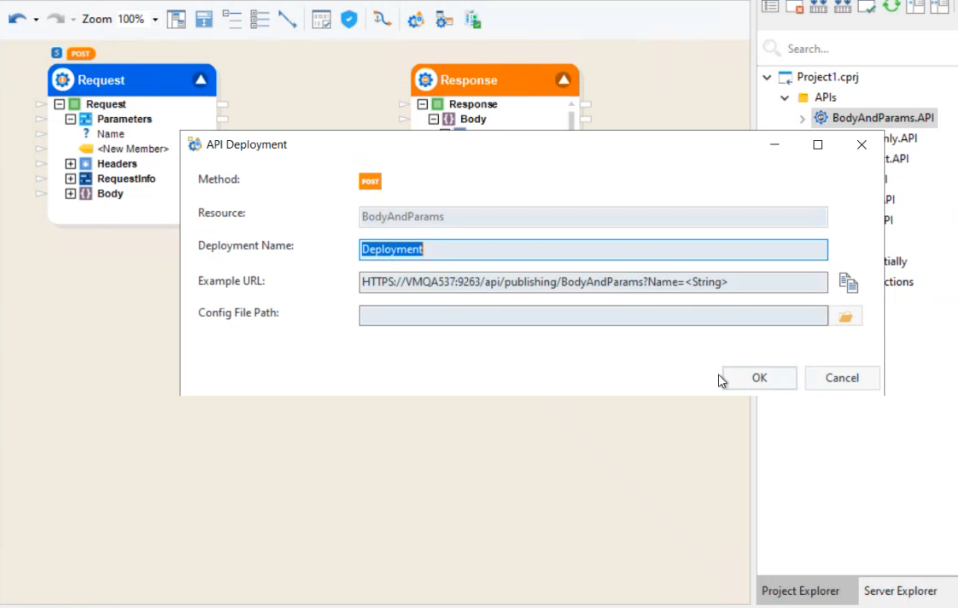Click the blue shield verify icon
Screen dimensions: 958x608
[349, 19]
